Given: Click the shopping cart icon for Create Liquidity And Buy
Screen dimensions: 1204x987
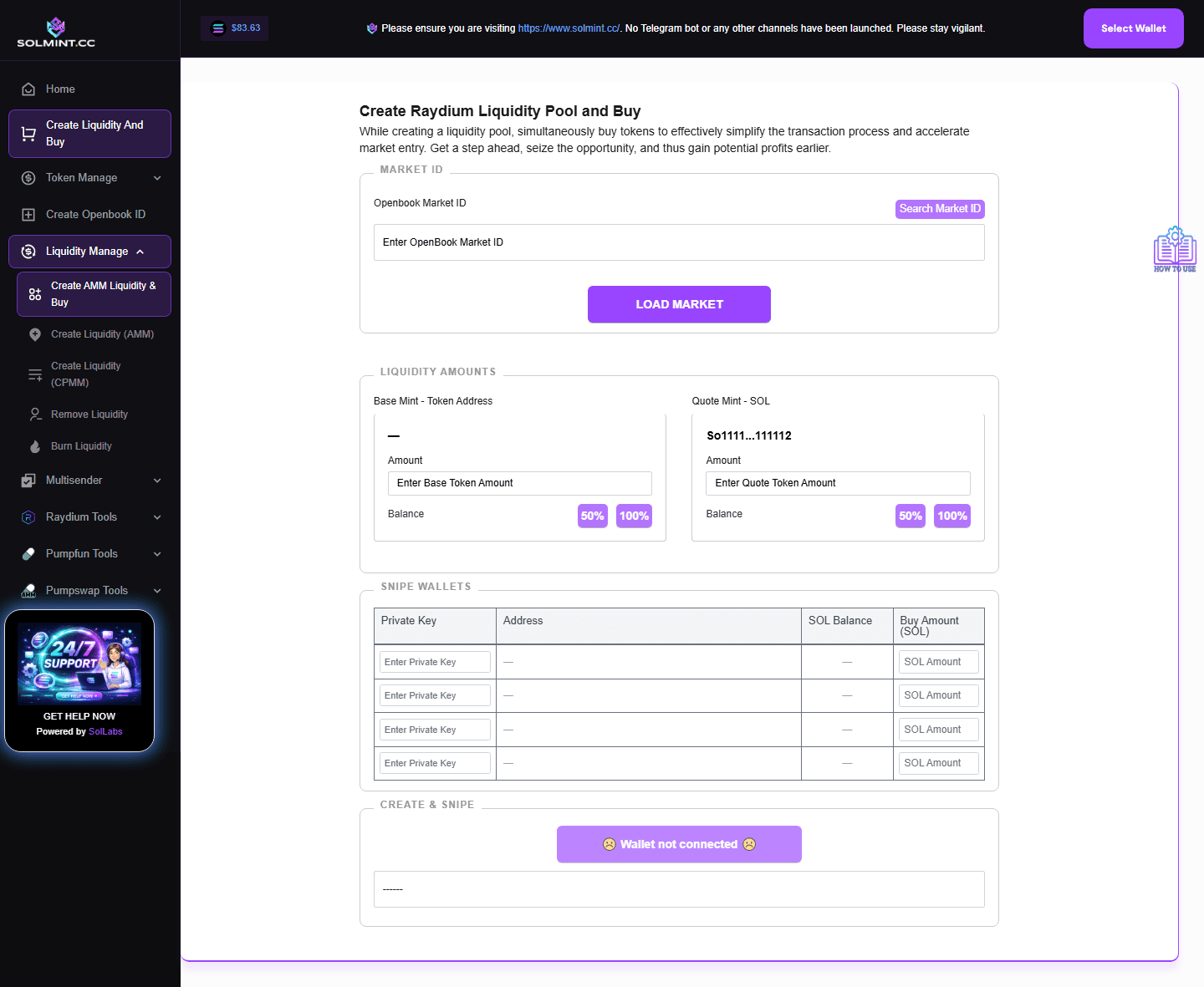Looking at the screenshot, I should (x=28, y=133).
